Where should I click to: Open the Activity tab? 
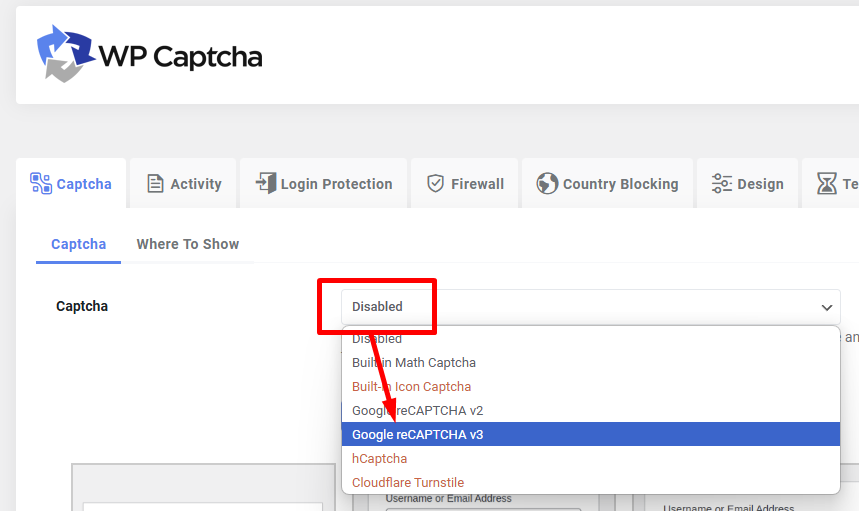[x=195, y=184]
